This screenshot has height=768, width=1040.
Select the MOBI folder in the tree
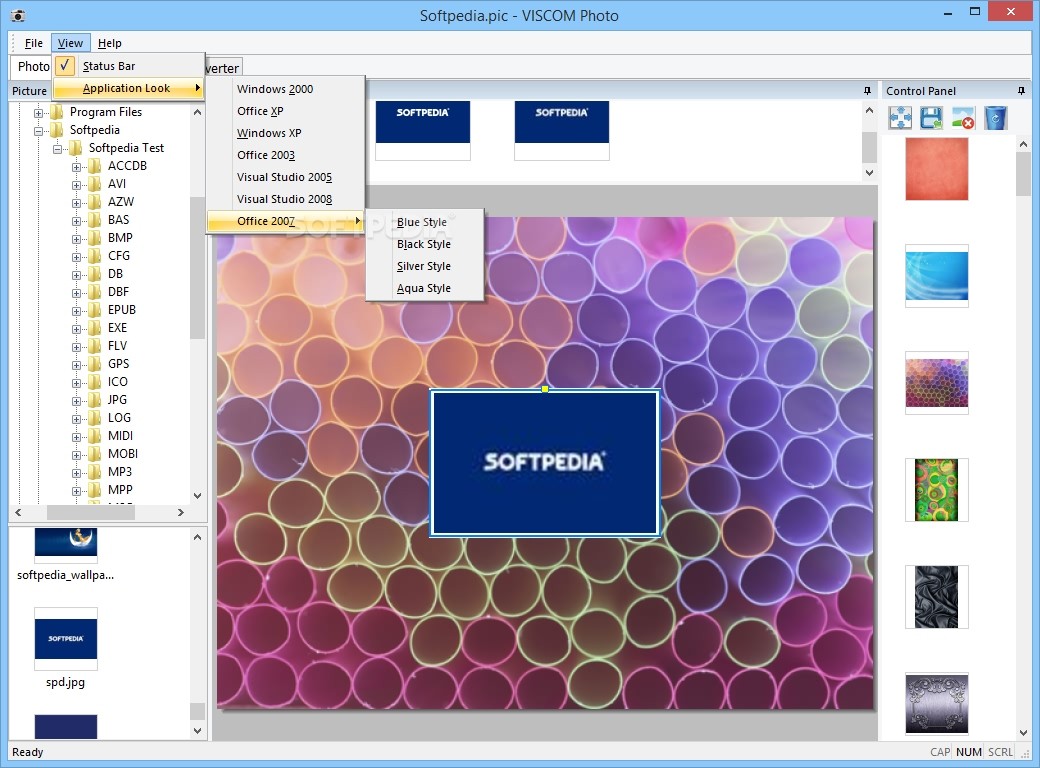click(x=123, y=454)
